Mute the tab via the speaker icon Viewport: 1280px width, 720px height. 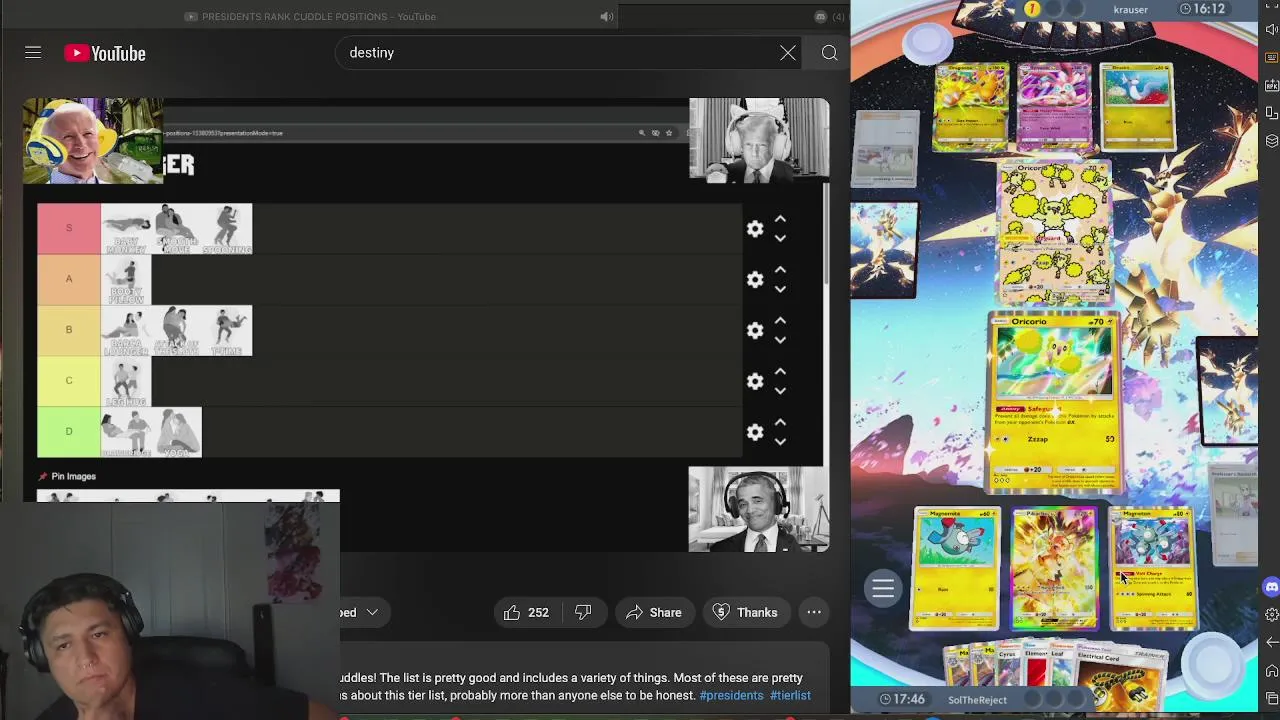pyautogui.click(x=606, y=16)
